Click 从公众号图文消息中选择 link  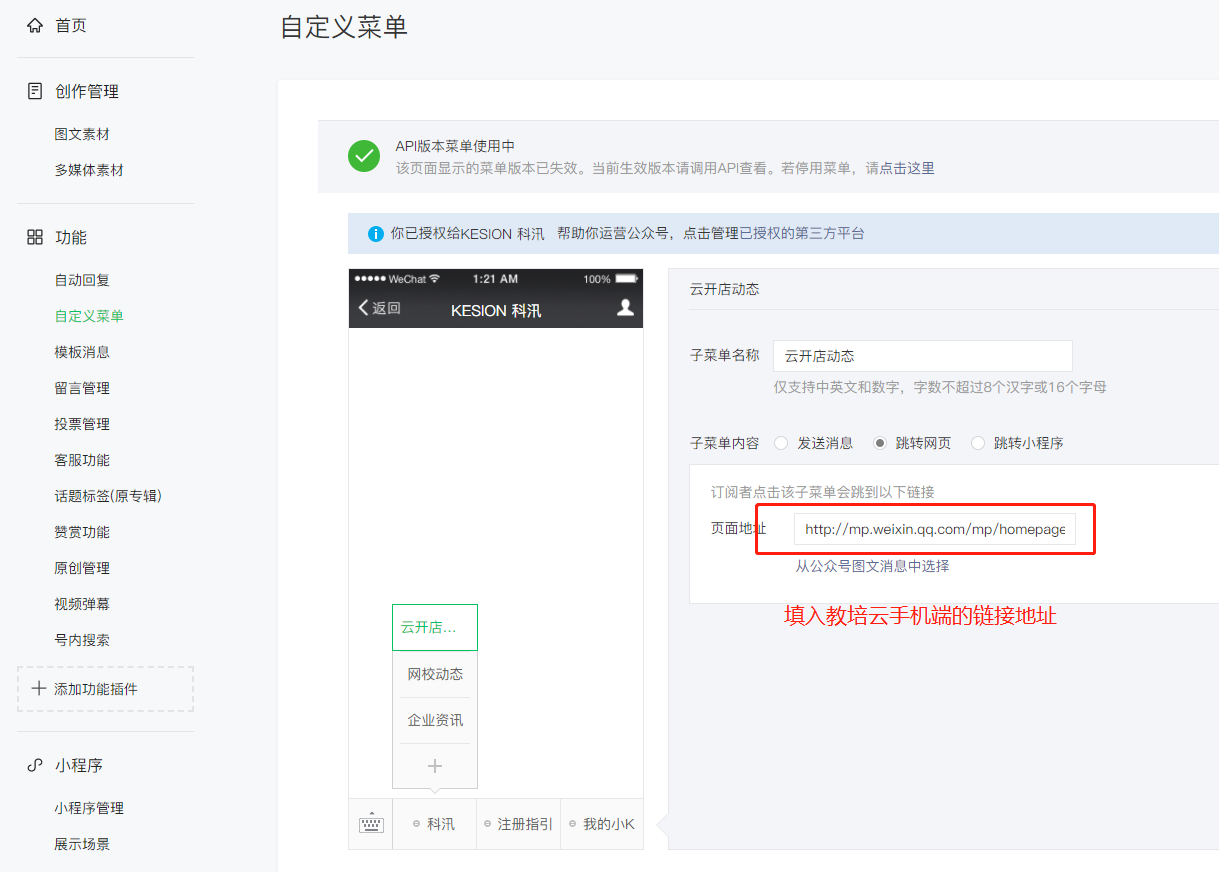[872, 566]
